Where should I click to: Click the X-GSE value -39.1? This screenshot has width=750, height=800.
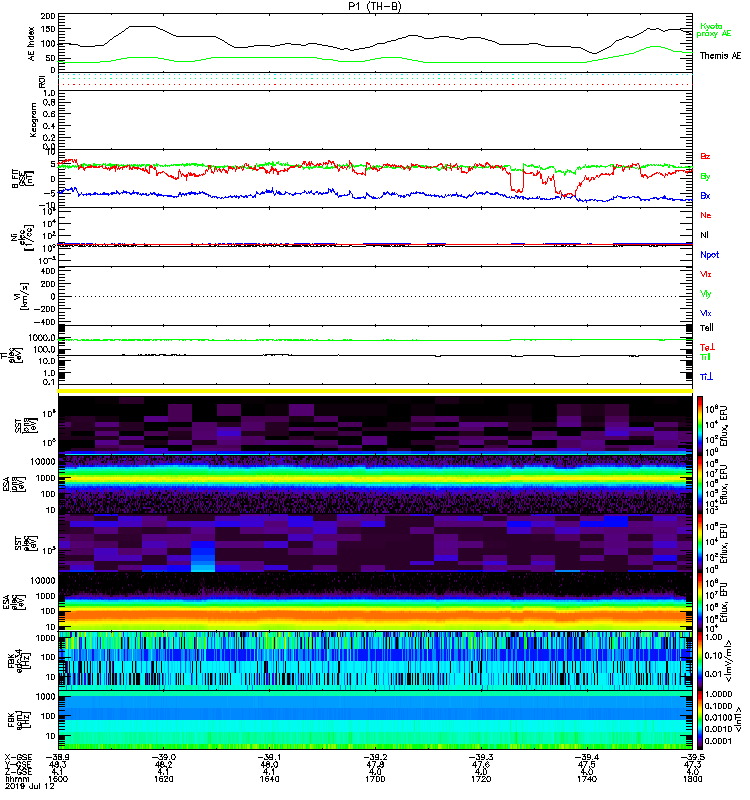(269, 757)
